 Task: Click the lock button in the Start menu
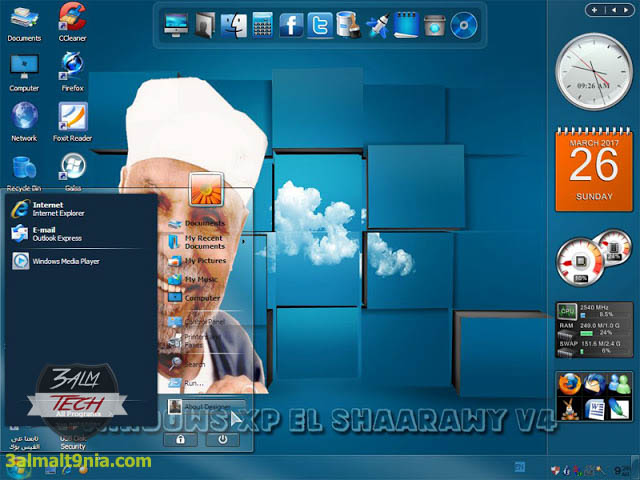180,440
